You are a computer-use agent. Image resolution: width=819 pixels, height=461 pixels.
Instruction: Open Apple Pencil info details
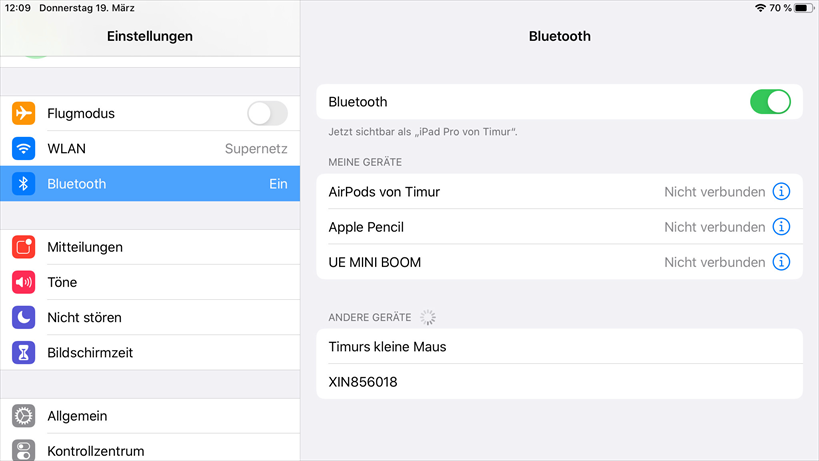click(781, 227)
